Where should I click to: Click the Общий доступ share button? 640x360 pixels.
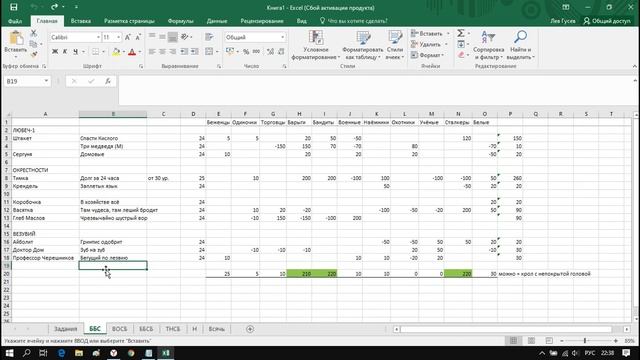pyautogui.click(x=607, y=21)
